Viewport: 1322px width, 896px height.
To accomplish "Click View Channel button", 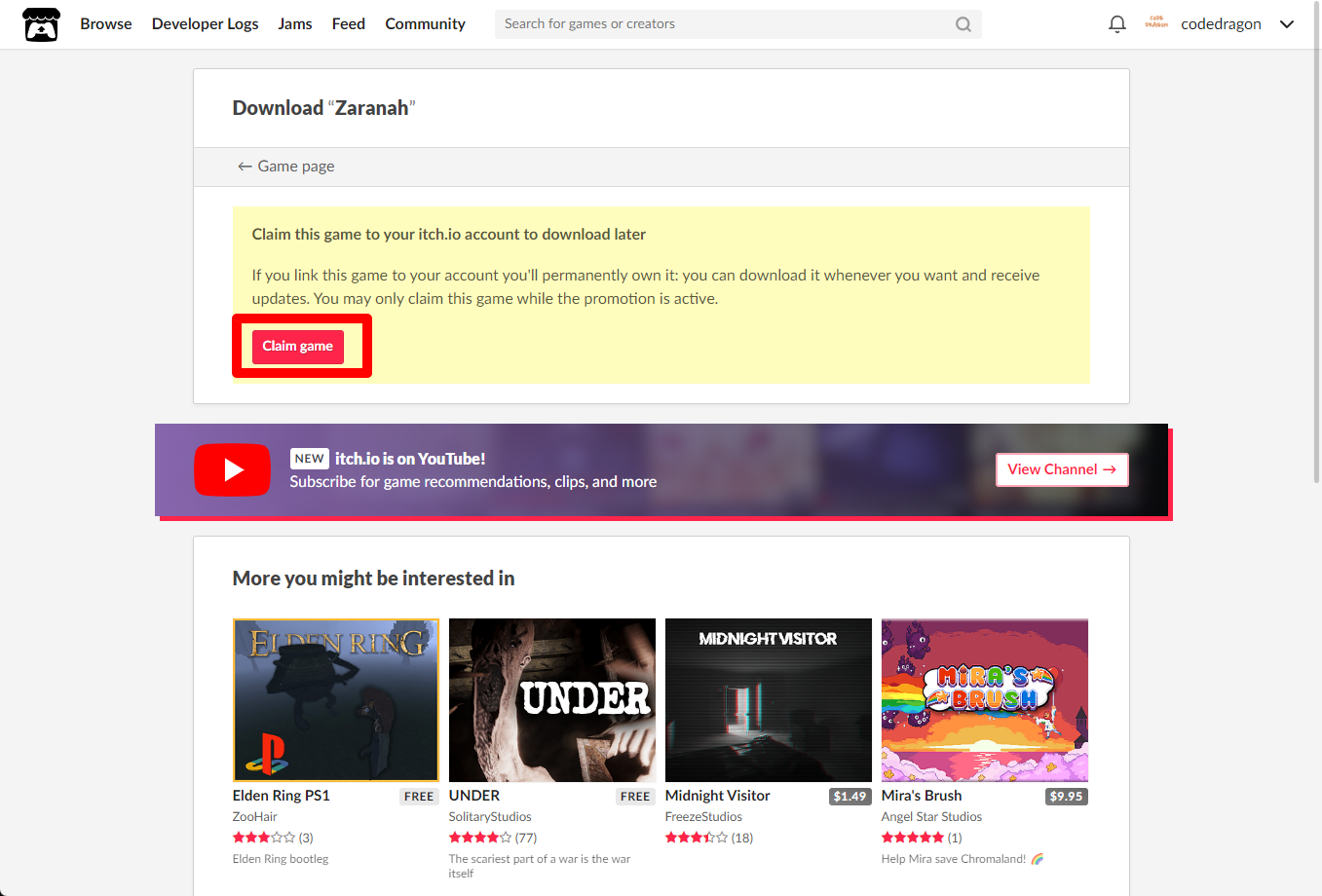I will [1062, 469].
